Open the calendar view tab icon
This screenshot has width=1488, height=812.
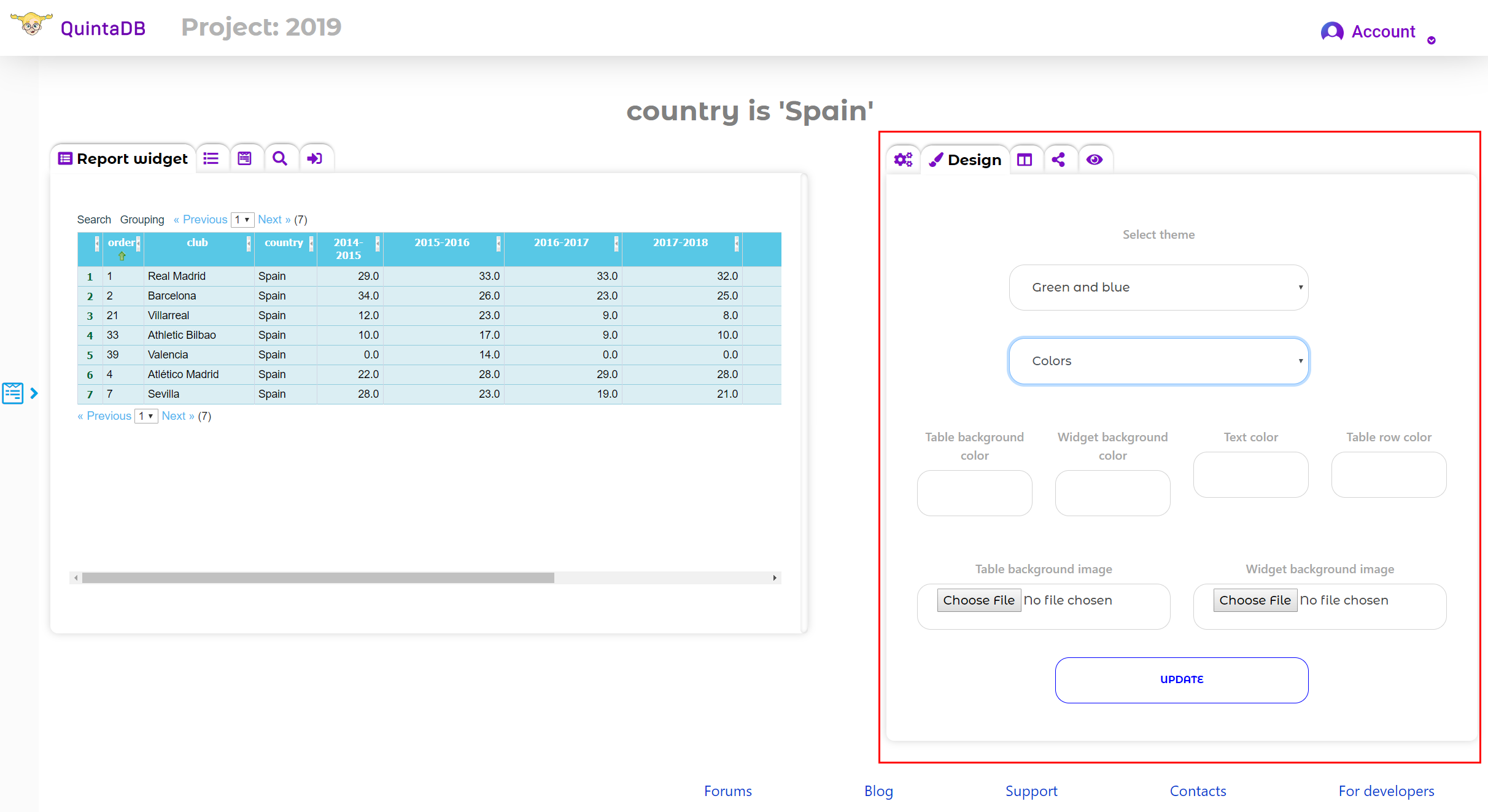(245, 158)
